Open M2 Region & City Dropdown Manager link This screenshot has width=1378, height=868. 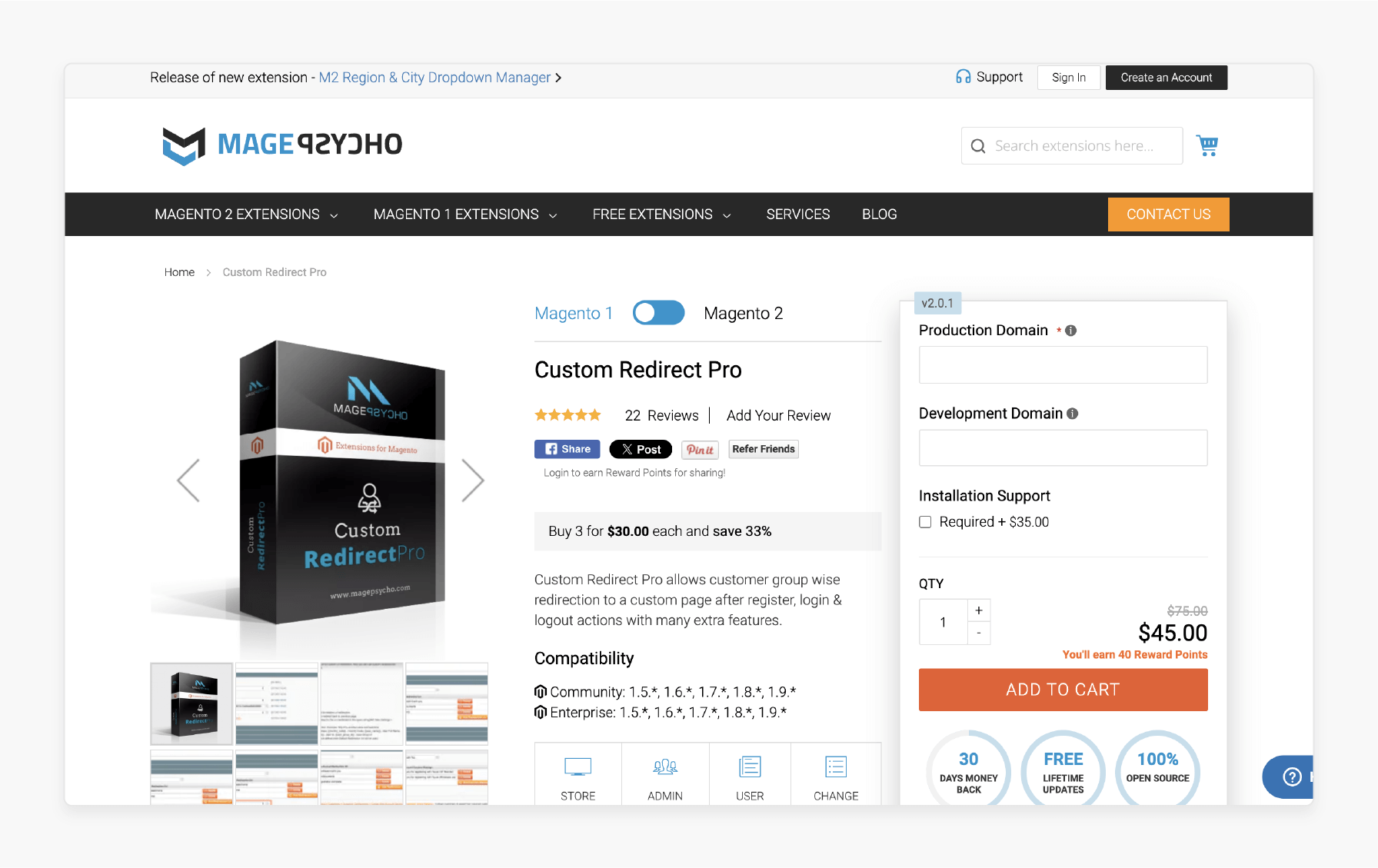434,78
